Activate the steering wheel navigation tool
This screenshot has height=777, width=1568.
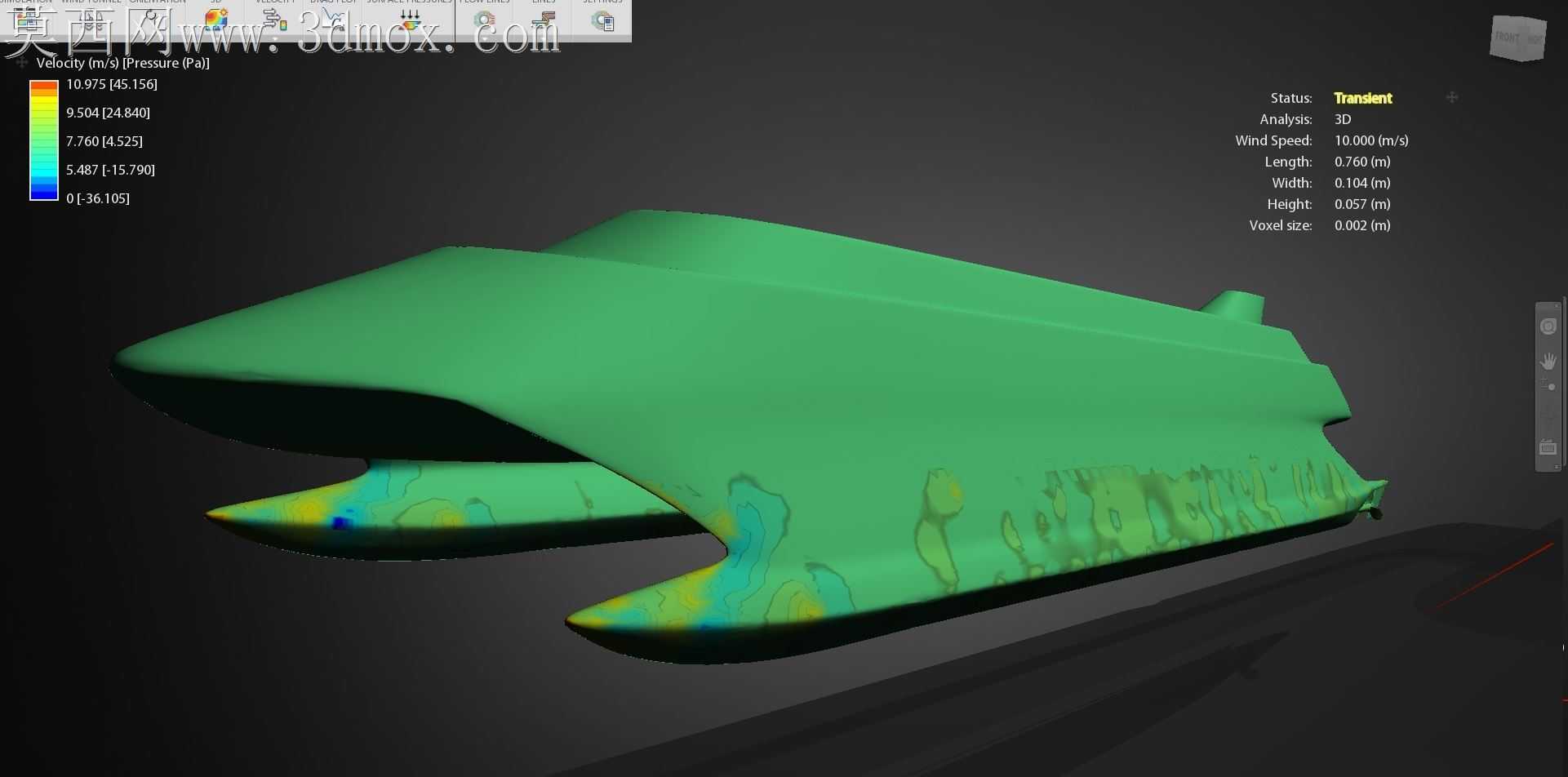1548,326
